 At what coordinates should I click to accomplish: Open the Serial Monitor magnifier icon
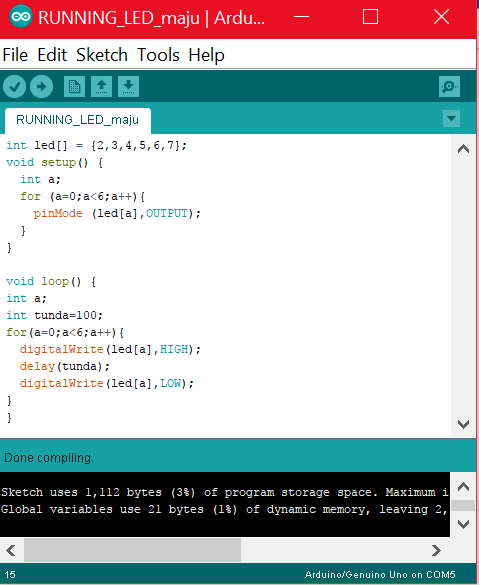[449, 87]
